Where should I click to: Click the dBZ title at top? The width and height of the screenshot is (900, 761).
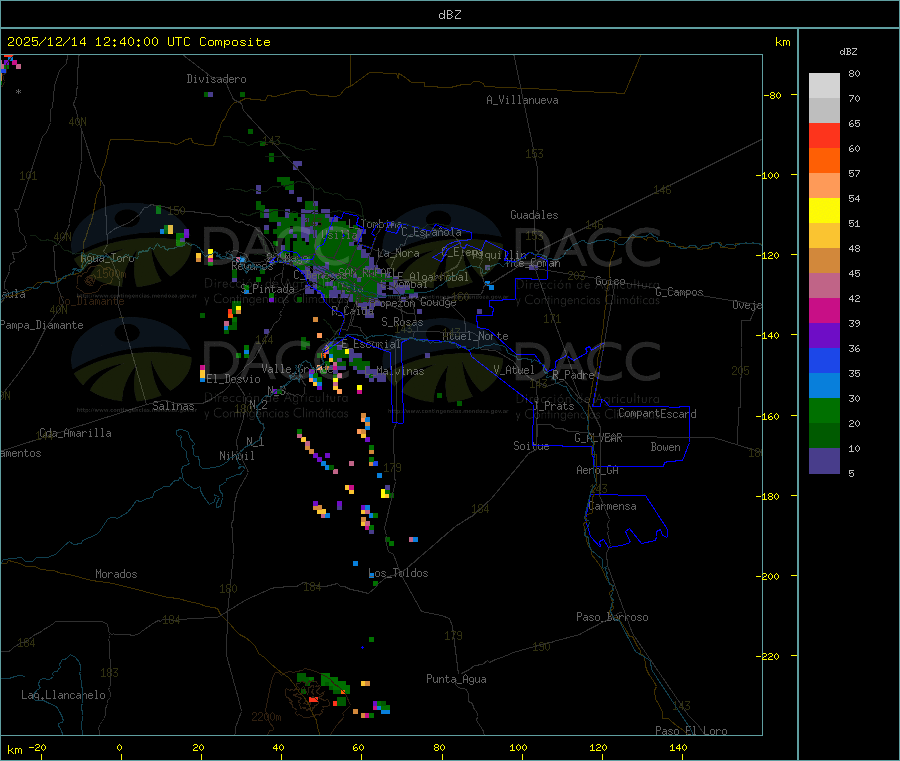point(449,15)
